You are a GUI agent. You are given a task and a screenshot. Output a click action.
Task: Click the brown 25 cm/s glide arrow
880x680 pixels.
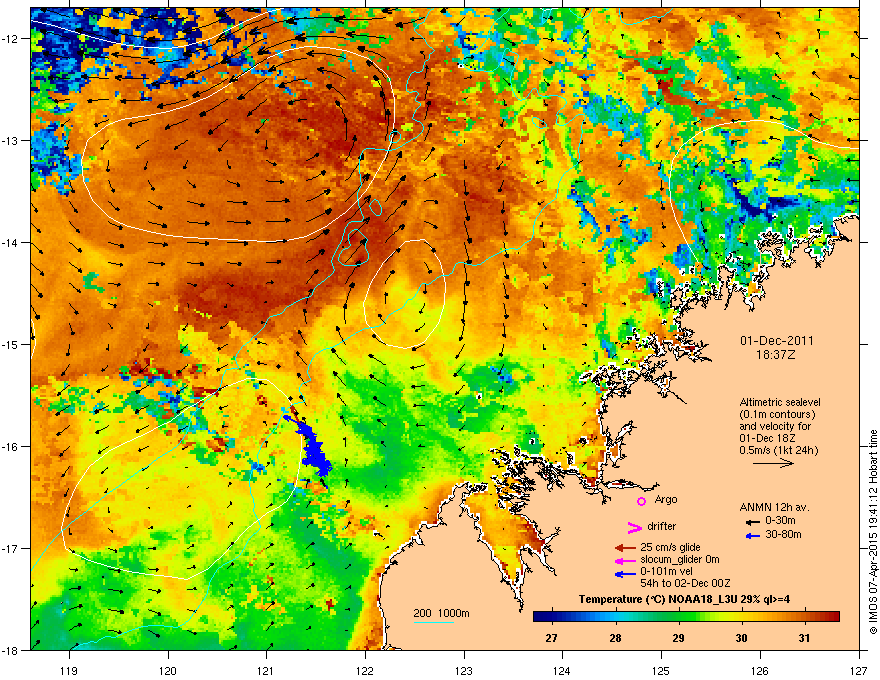(x=626, y=548)
